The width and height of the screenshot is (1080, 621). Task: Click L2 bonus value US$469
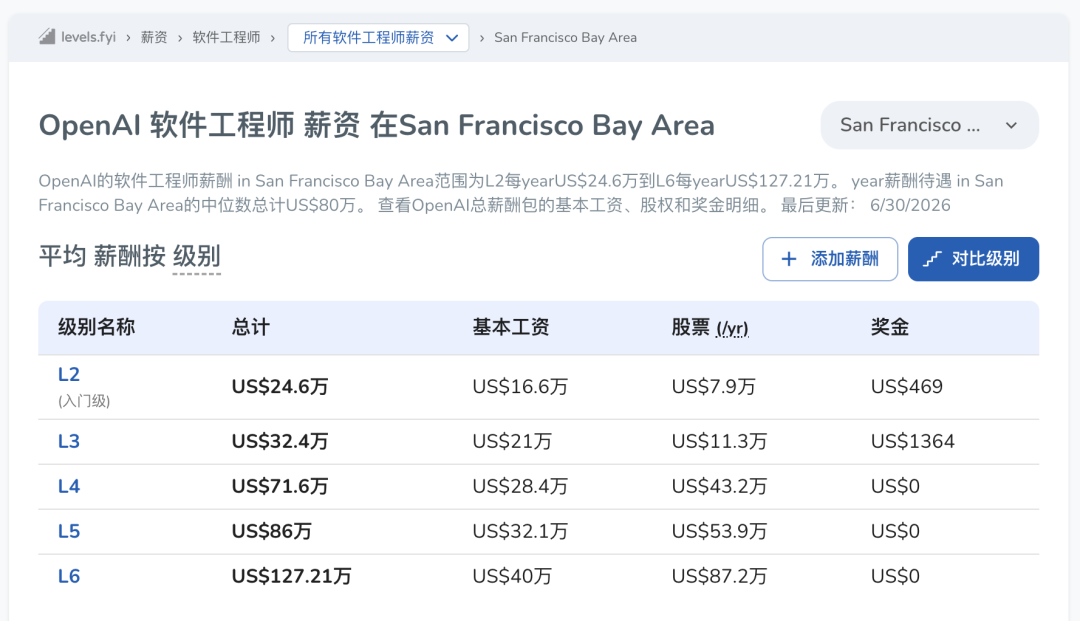906,387
